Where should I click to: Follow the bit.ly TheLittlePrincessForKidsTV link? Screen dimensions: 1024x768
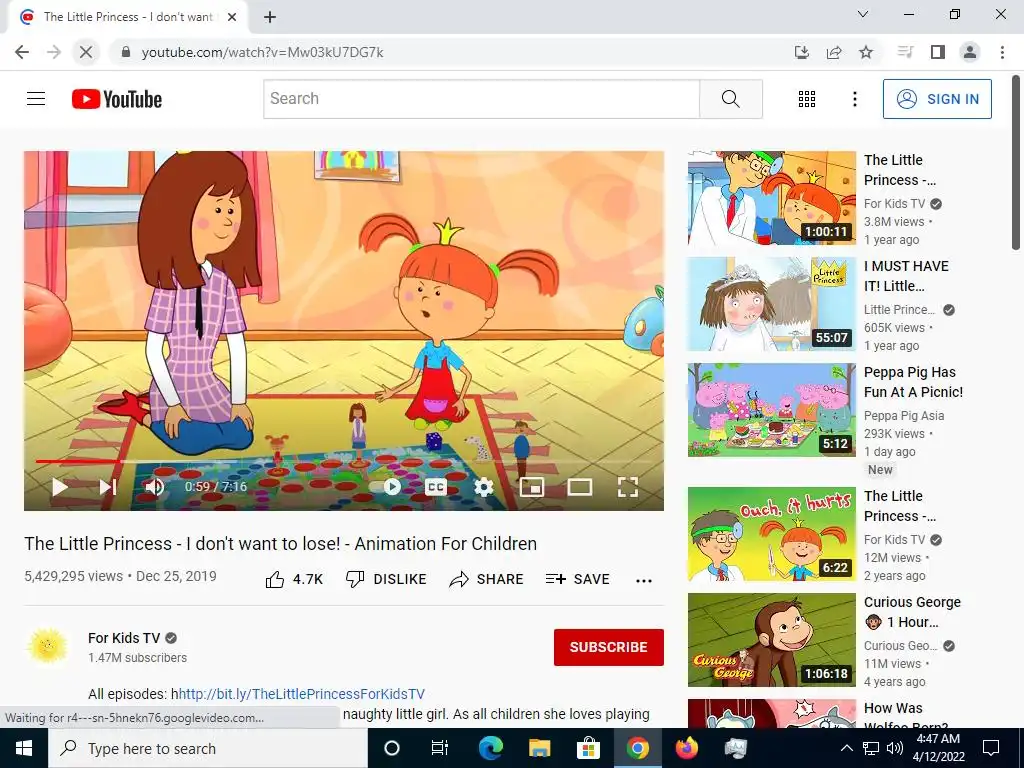(x=302, y=694)
